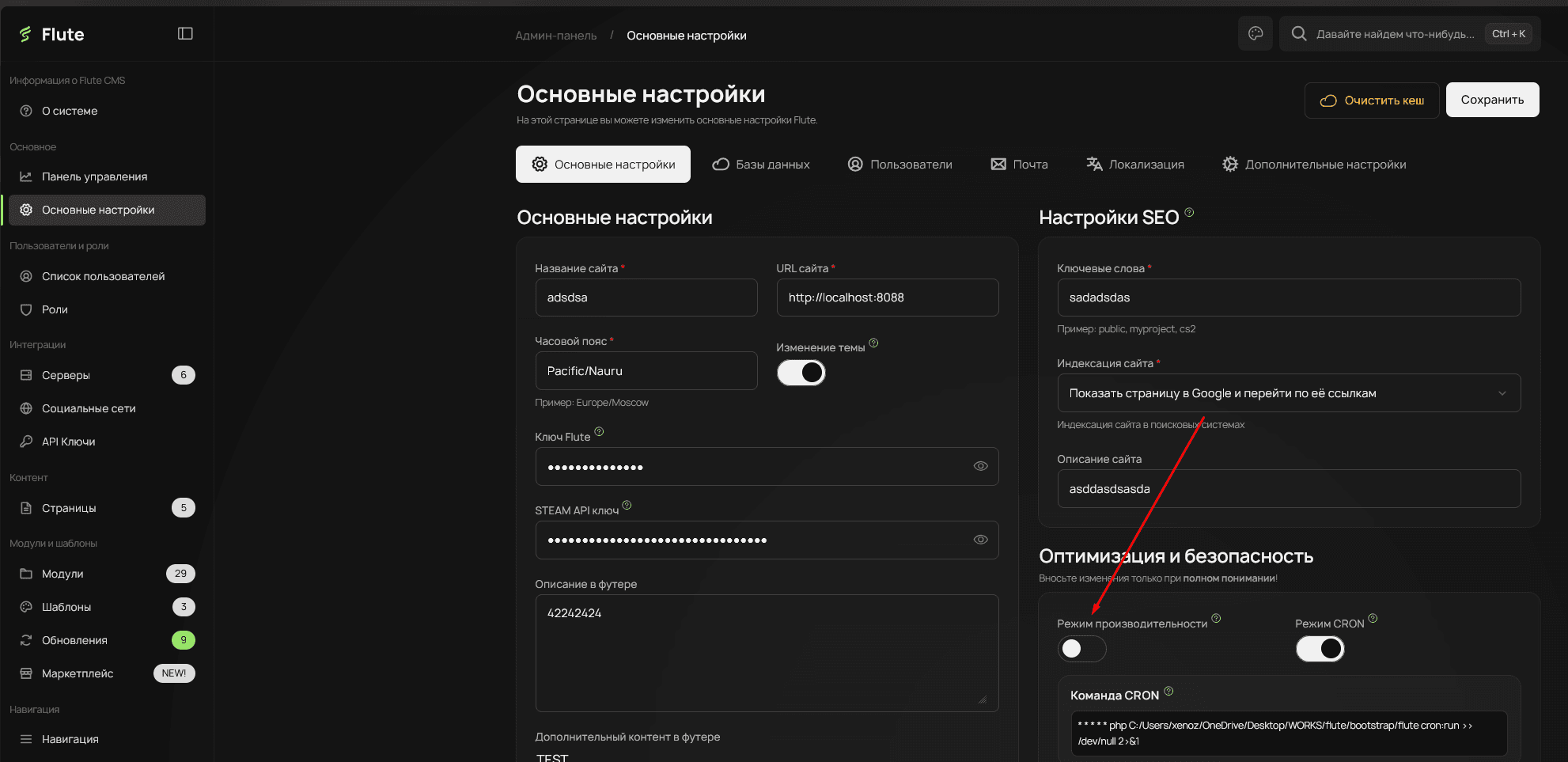Open the theme palette icon in header
The image size is (1568, 762).
(1255, 33)
